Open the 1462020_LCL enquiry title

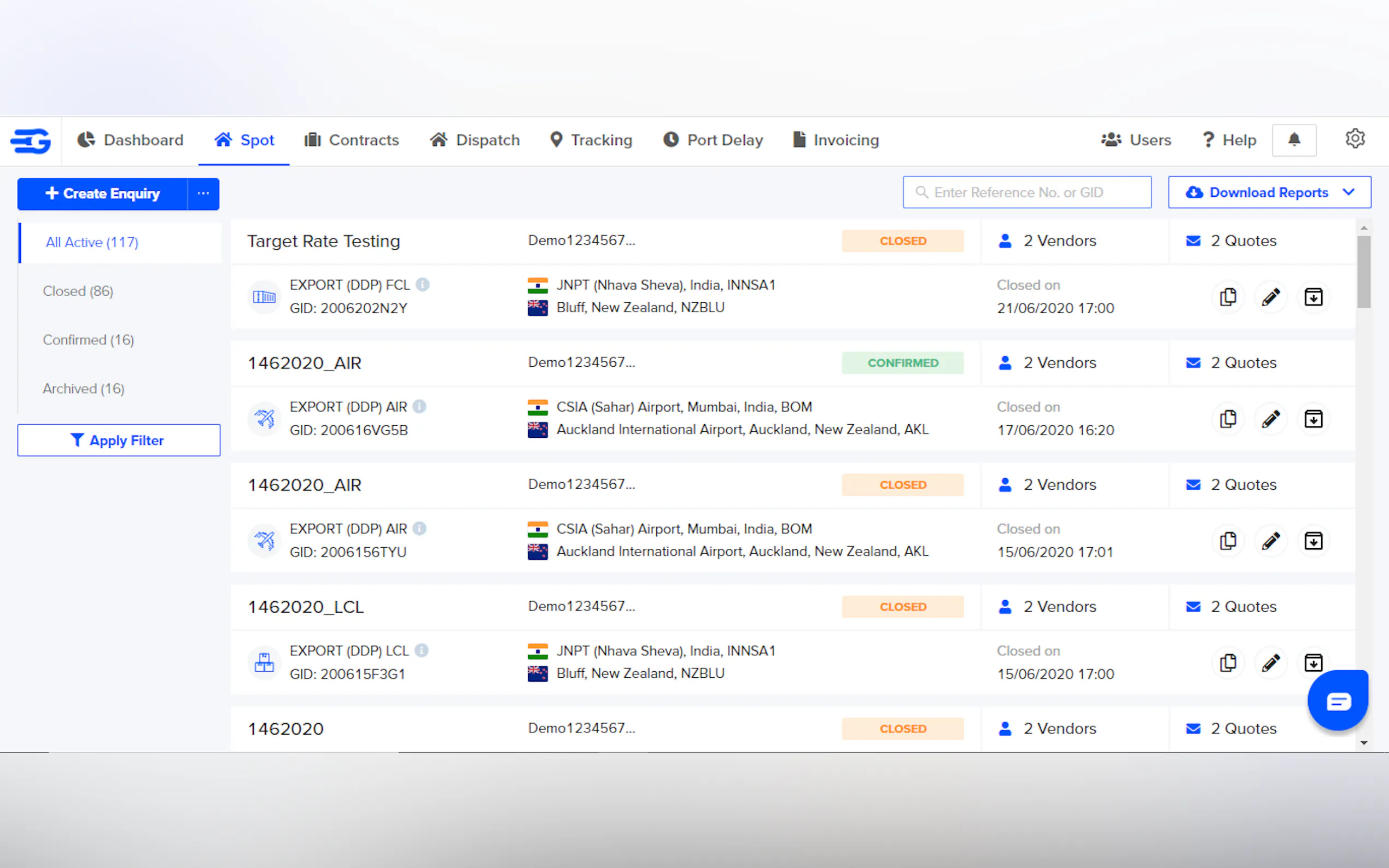[x=306, y=607]
